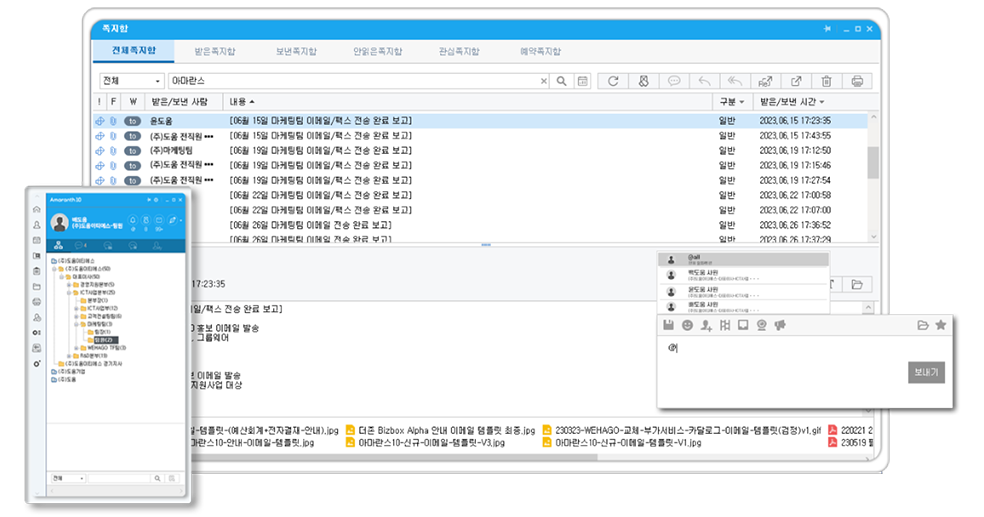
Task: Click the person contact icon in Amaranth10 sidebar
Action: [36, 225]
